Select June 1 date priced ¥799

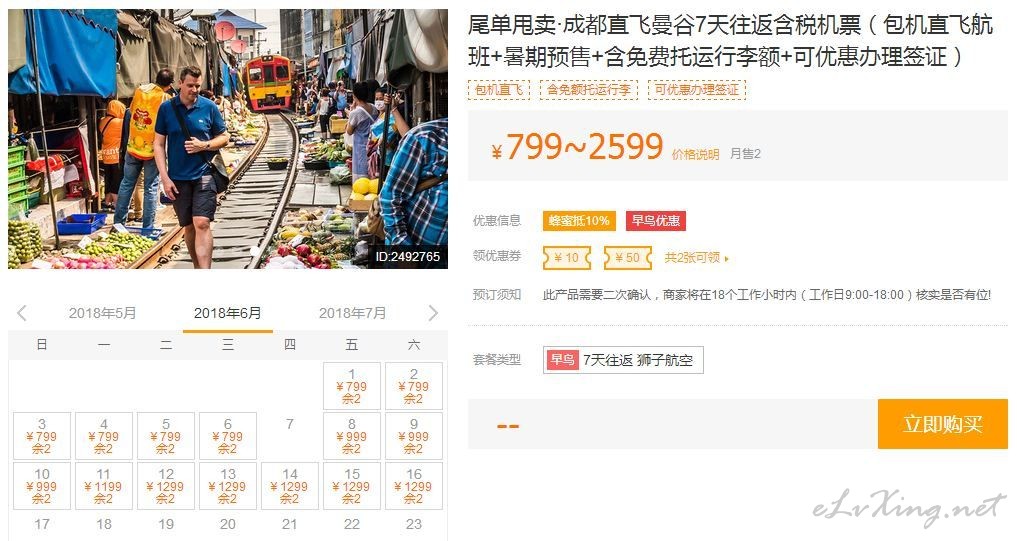[x=351, y=386]
